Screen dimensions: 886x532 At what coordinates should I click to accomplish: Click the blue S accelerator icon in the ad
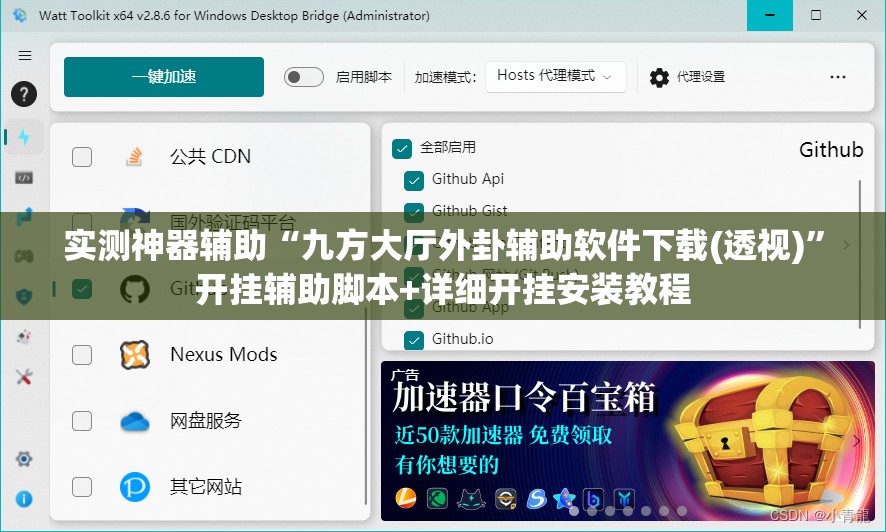(x=536, y=498)
